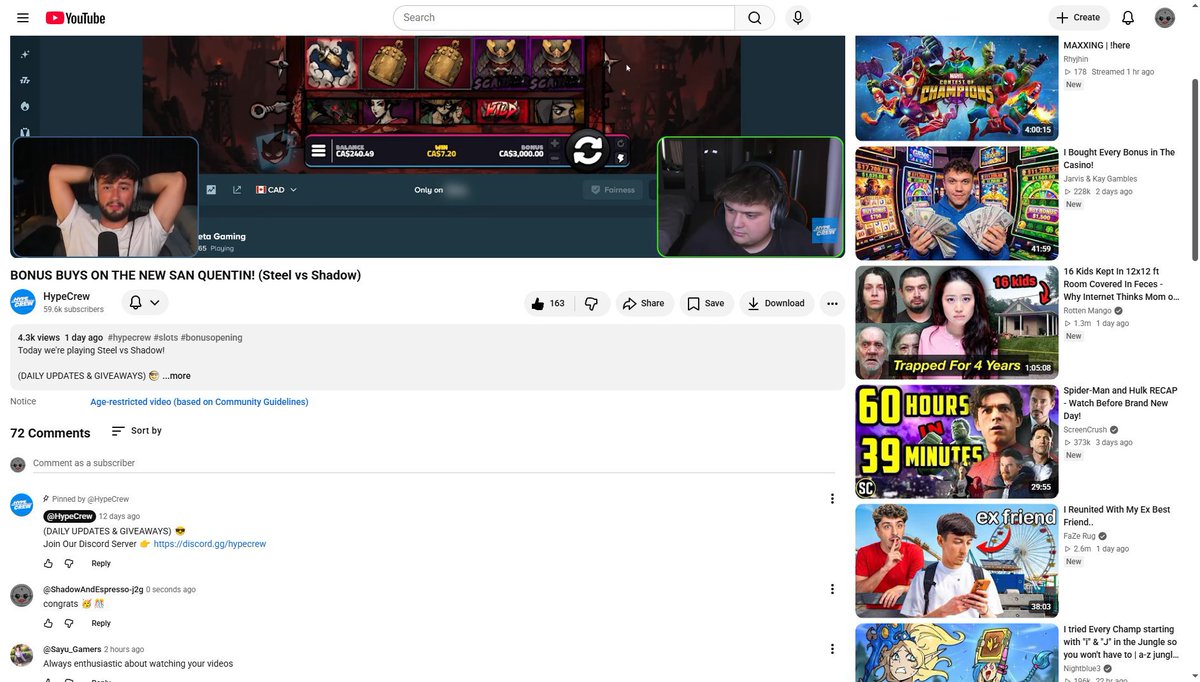
Task: Click the video title BONUS BUYS text
Action: (185, 275)
